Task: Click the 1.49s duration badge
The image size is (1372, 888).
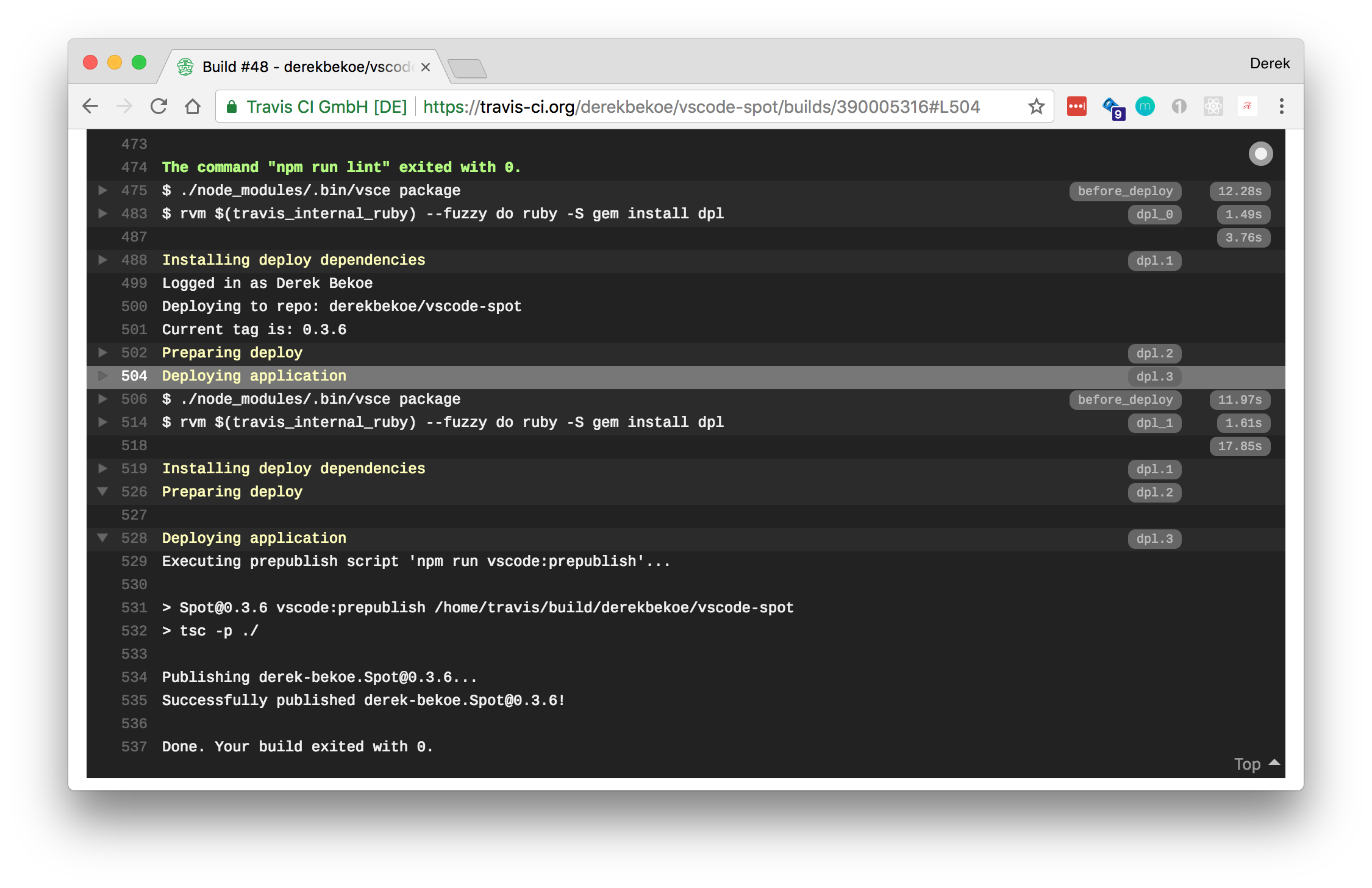Action: coord(1243,214)
